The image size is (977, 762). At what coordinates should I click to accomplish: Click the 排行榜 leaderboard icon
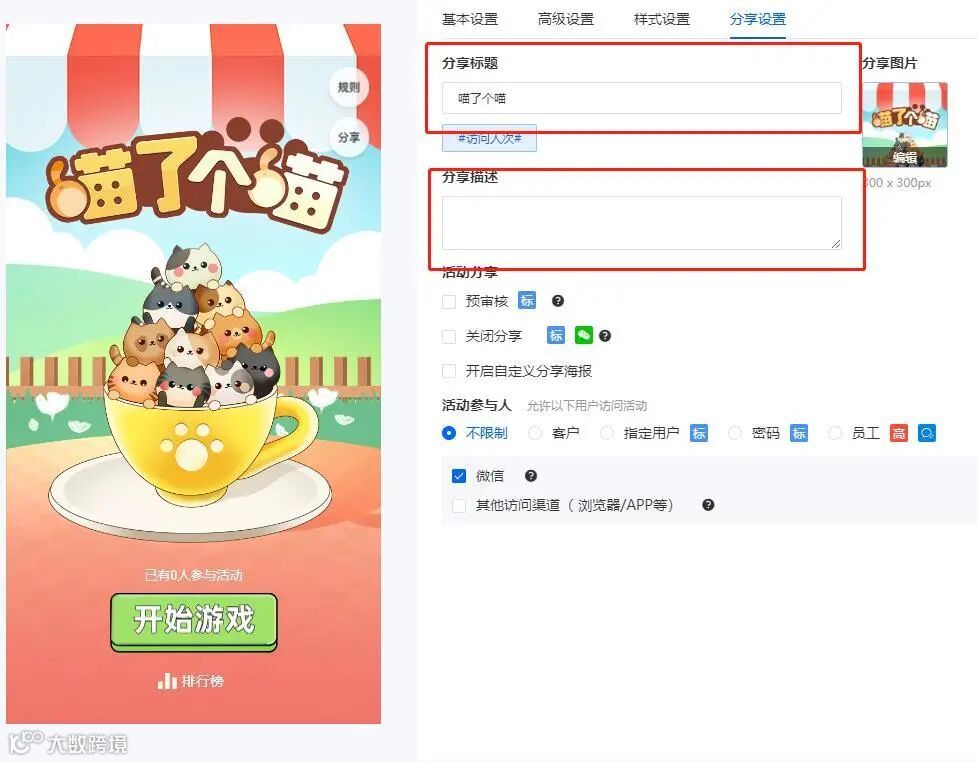[167, 680]
